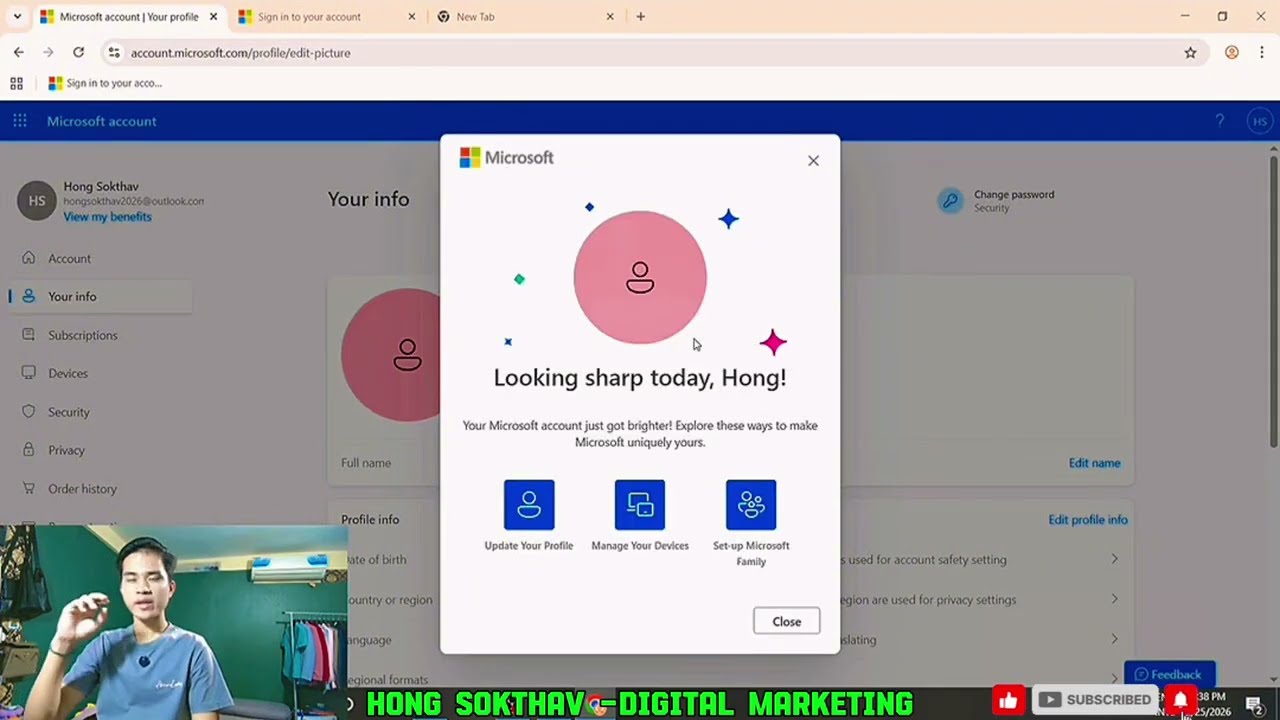Click the Privacy shield sidebar icon
This screenshot has width=1280, height=720.
click(x=29, y=450)
